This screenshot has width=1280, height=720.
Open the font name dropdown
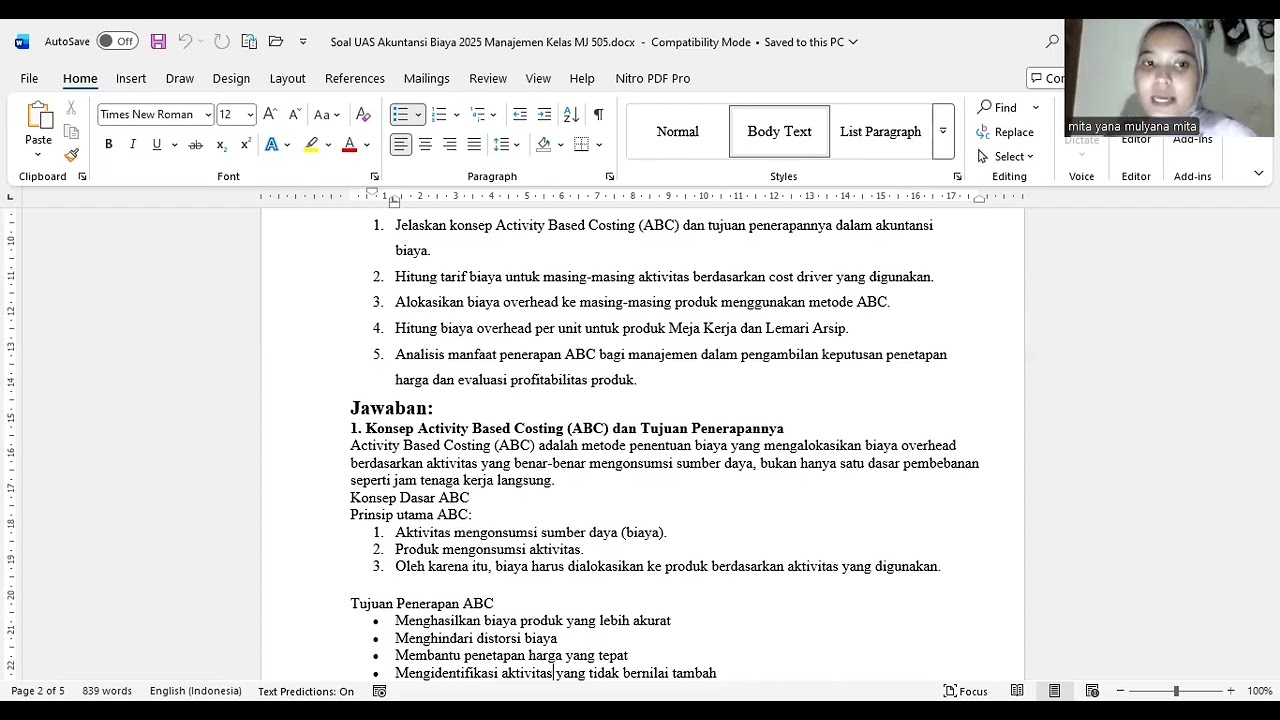coord(208,115)
